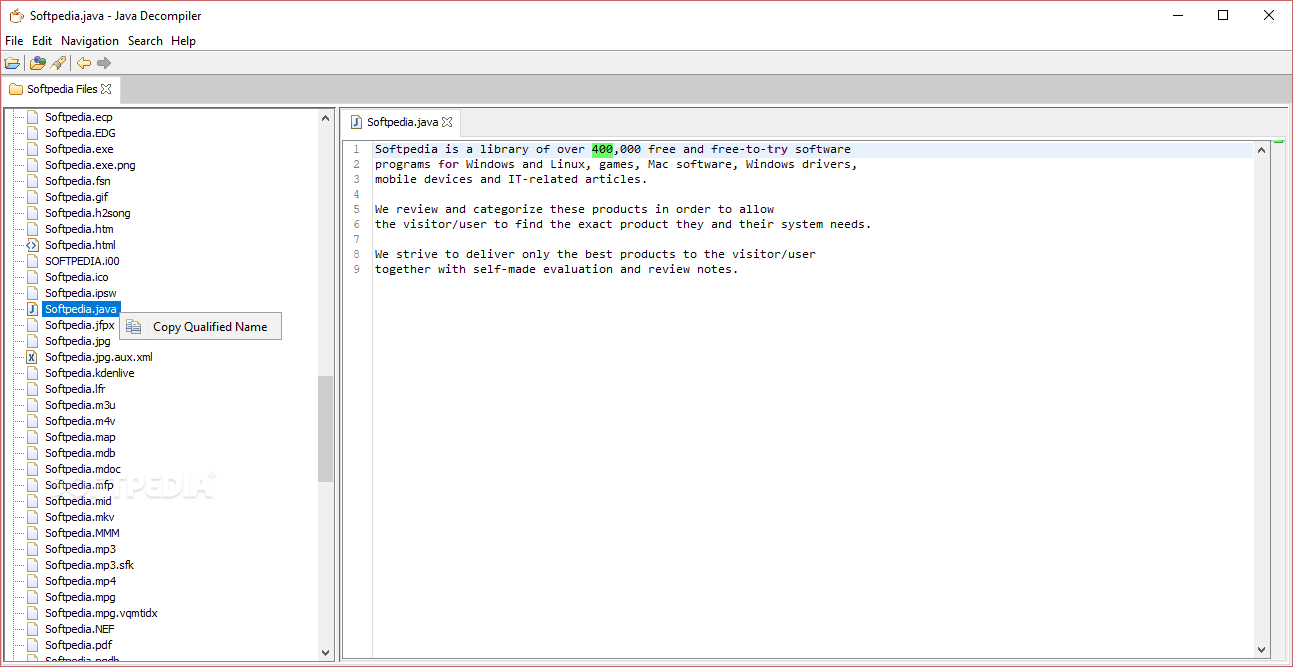Click the Search toolbar icon

58,63
